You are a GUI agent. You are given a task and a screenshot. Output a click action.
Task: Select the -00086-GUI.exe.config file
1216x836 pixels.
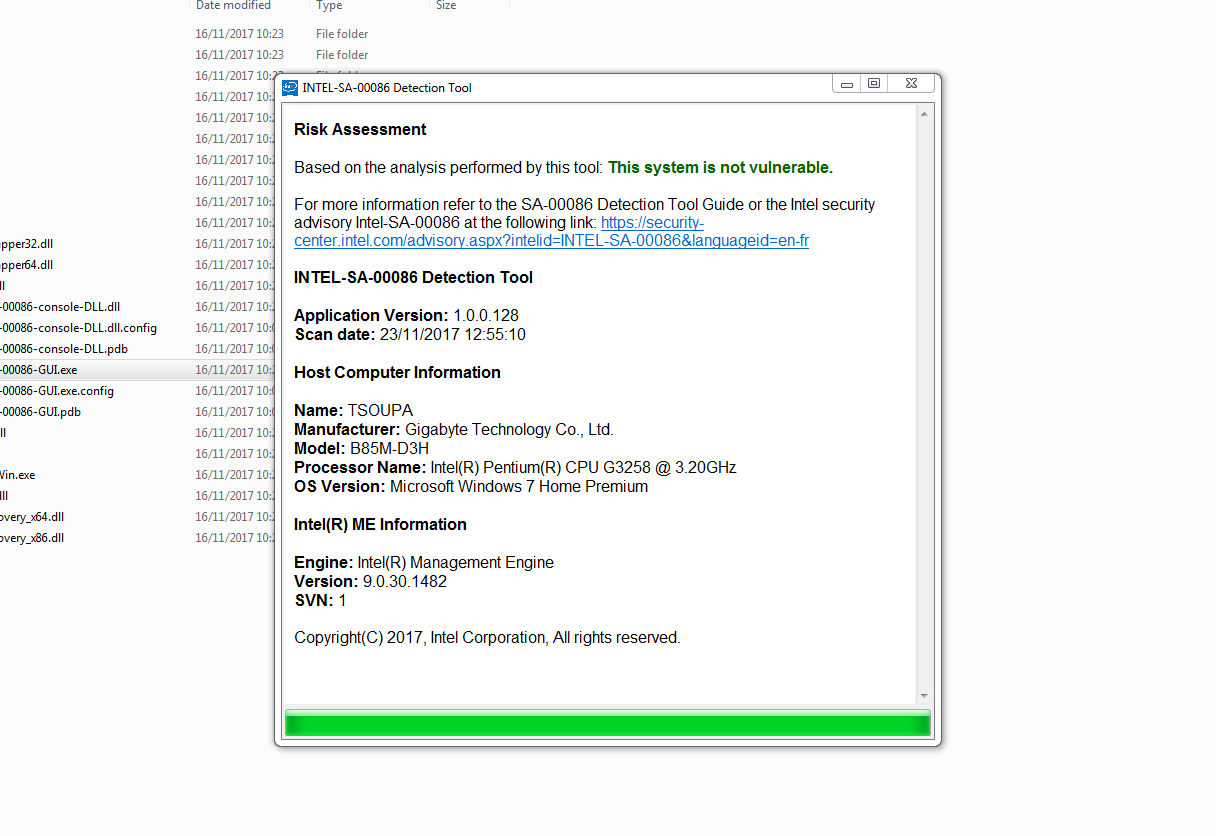(57, 391)
